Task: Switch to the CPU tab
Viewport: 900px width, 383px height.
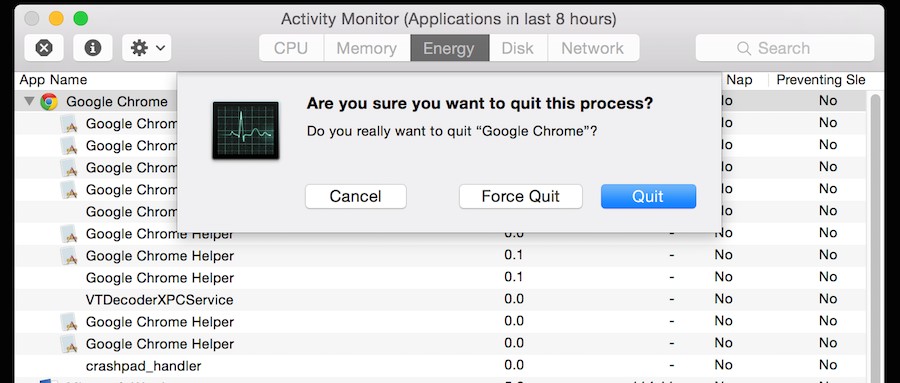Action: click(x=291, y=48)
